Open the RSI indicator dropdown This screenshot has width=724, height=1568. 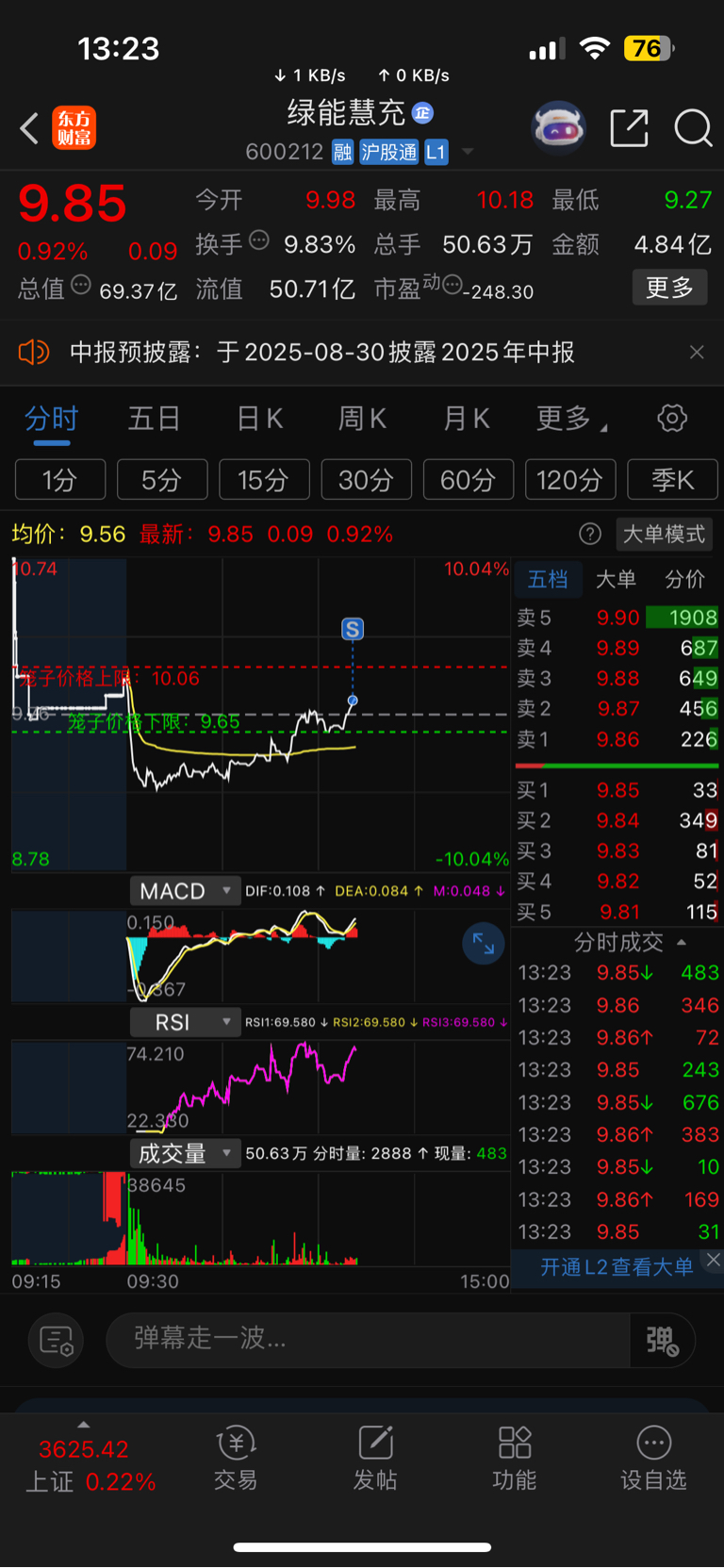[185, 1022]
